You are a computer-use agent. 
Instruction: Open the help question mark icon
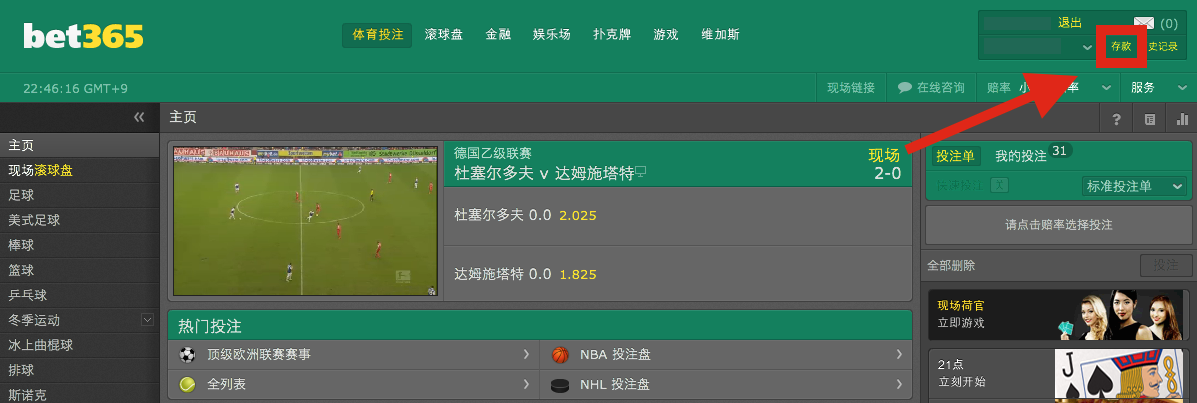tap(1116, 119)
